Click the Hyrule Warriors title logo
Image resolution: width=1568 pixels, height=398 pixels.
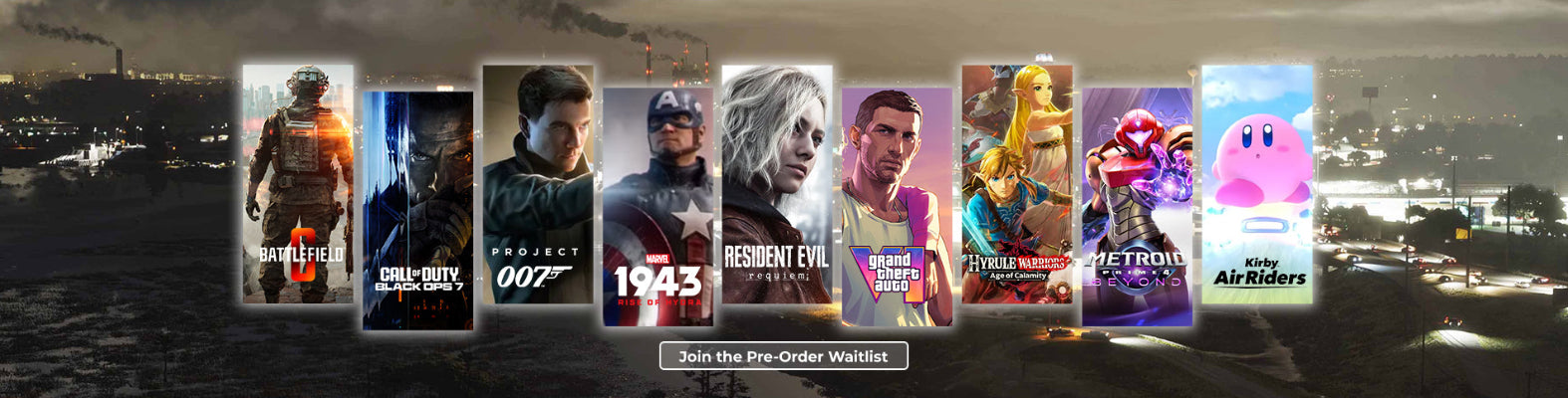click(1017, 266)
